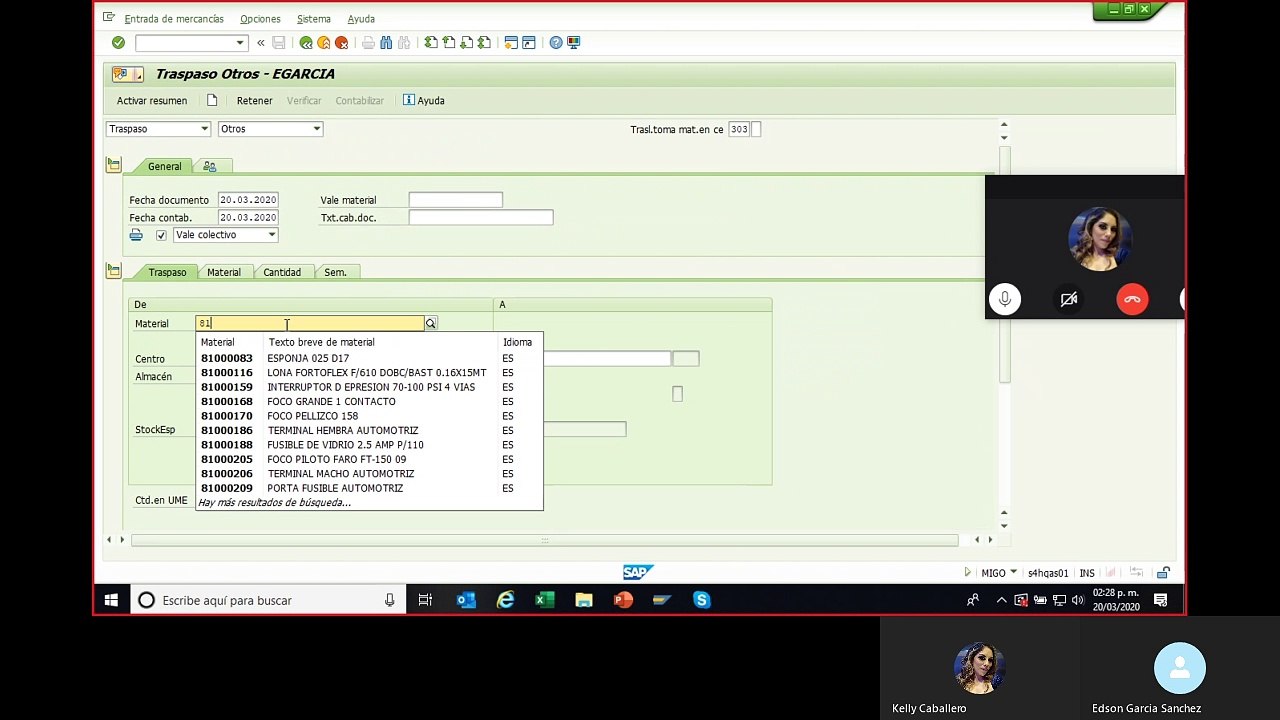
Task: Click the Retener button
Action: (254, 101)
